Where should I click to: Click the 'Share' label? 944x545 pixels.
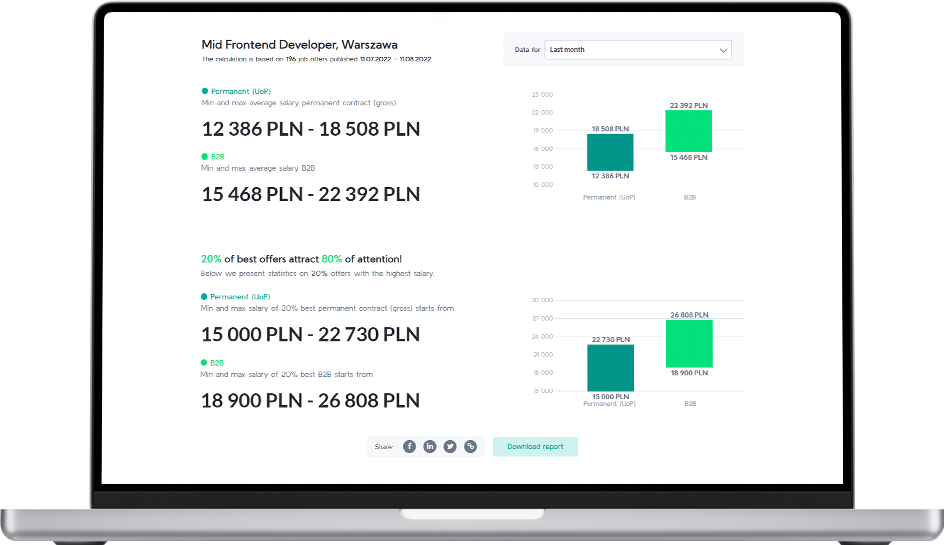(383, 447)
